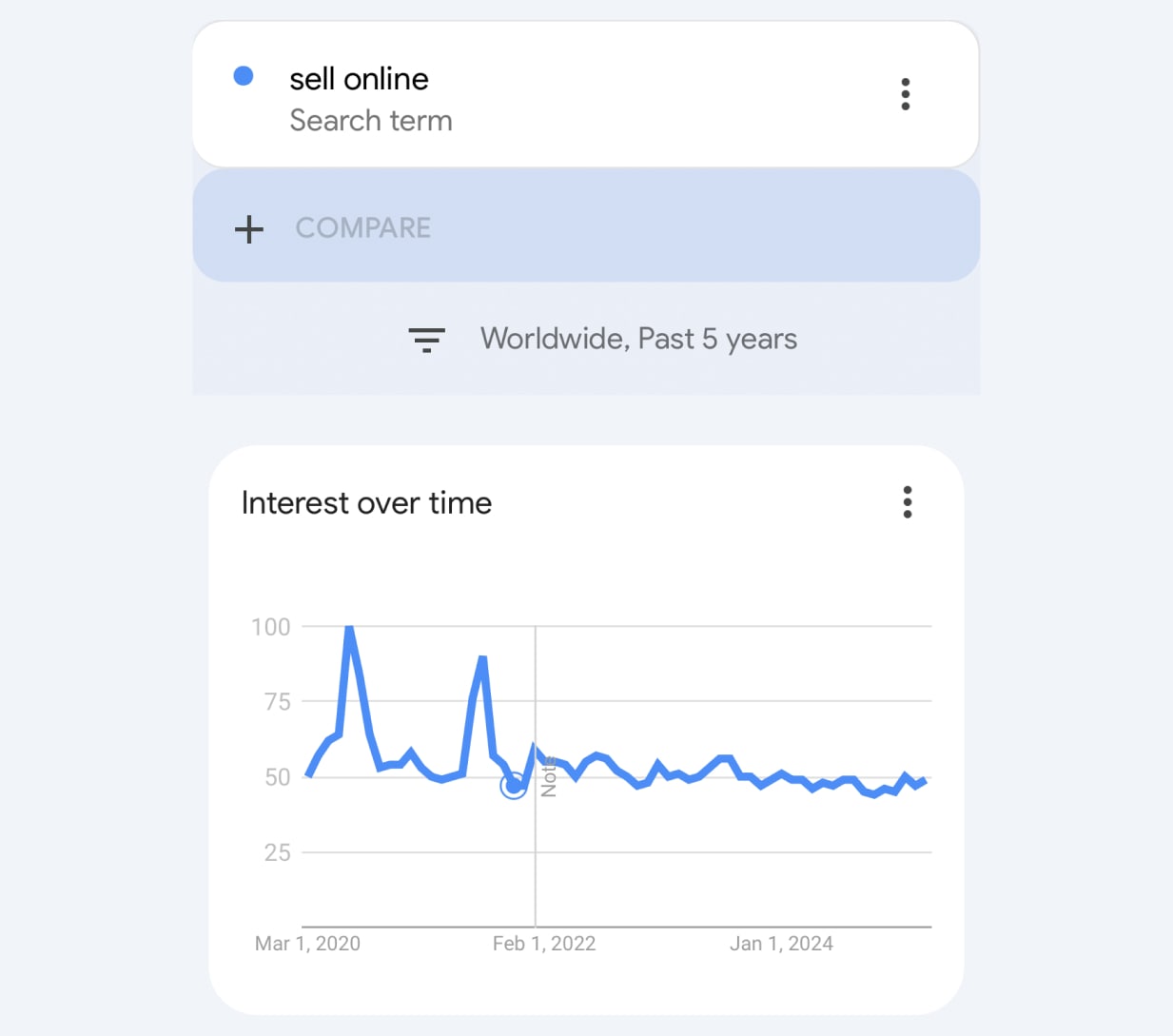The image size is (1173, 1036).
Task: Click the Worldwide, Past 5 years filter text
Action: pyautogui.click(x=639, y=339)
